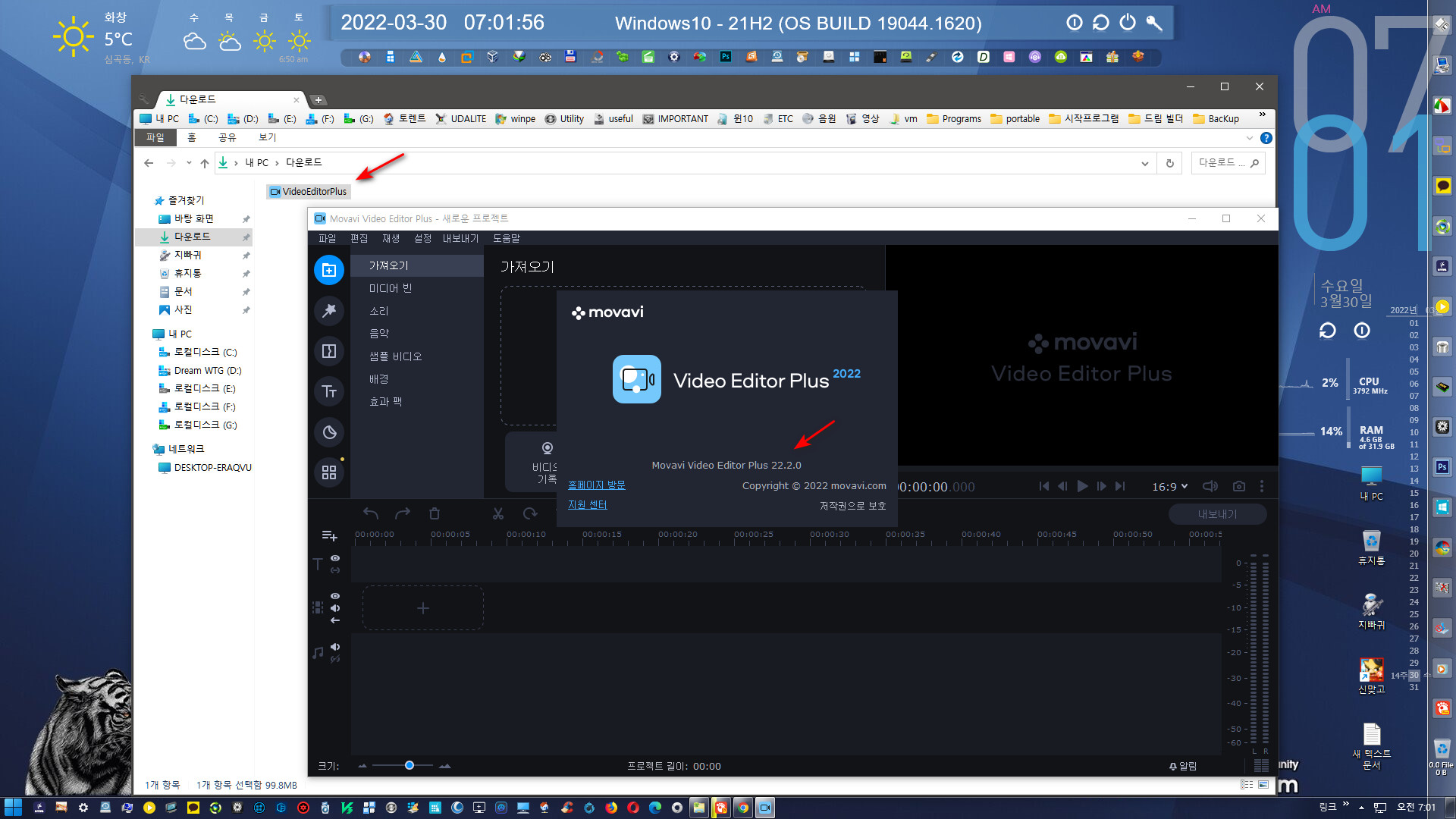Click the Explorer refresh icon
Image resolution: width=1456 pixels, height=819 pixels.
[1169, 163]
